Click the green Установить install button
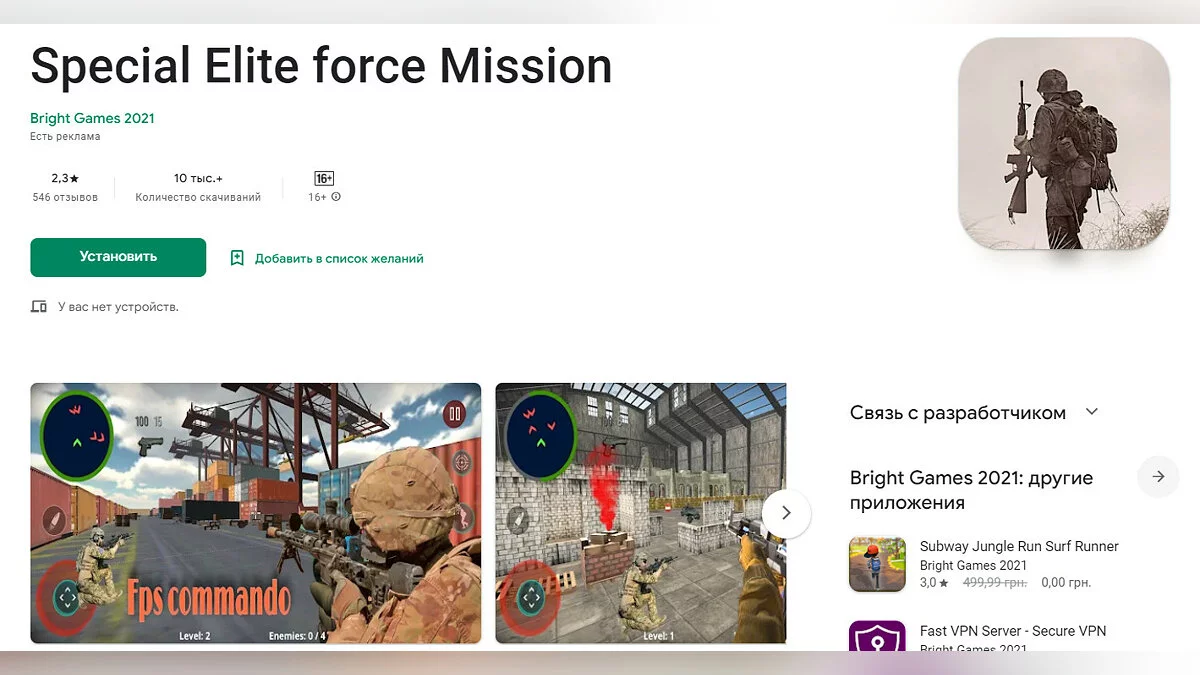1200x675 pixels. point(118,257)
